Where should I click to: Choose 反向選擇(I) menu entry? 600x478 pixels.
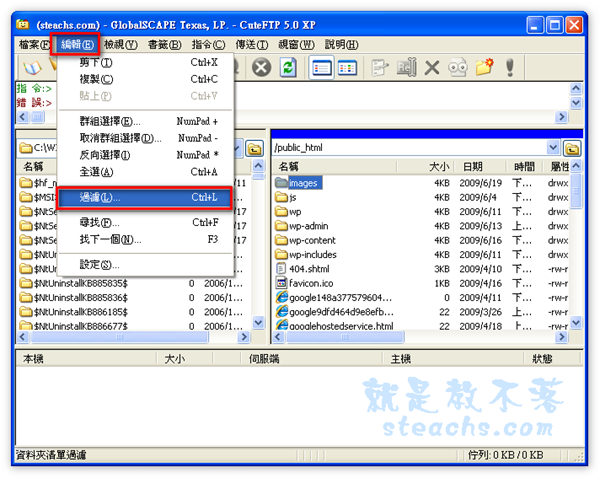click(x=145, y=155)
